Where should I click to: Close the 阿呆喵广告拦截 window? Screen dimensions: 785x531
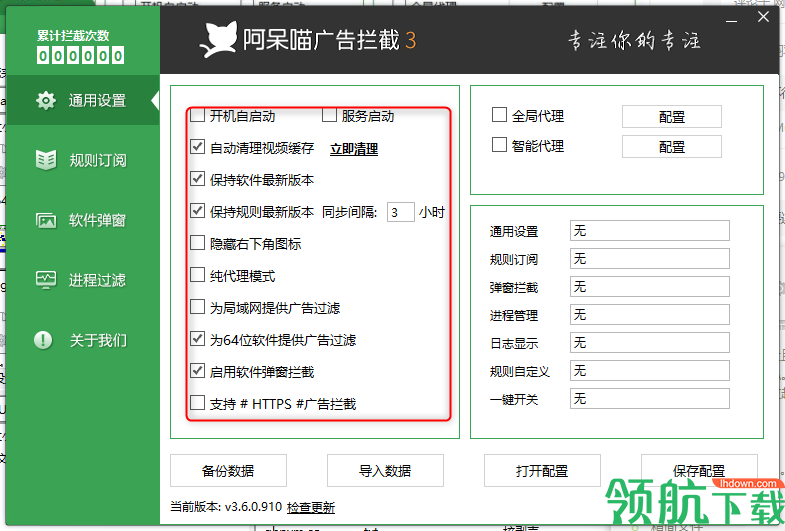(763, 17)
